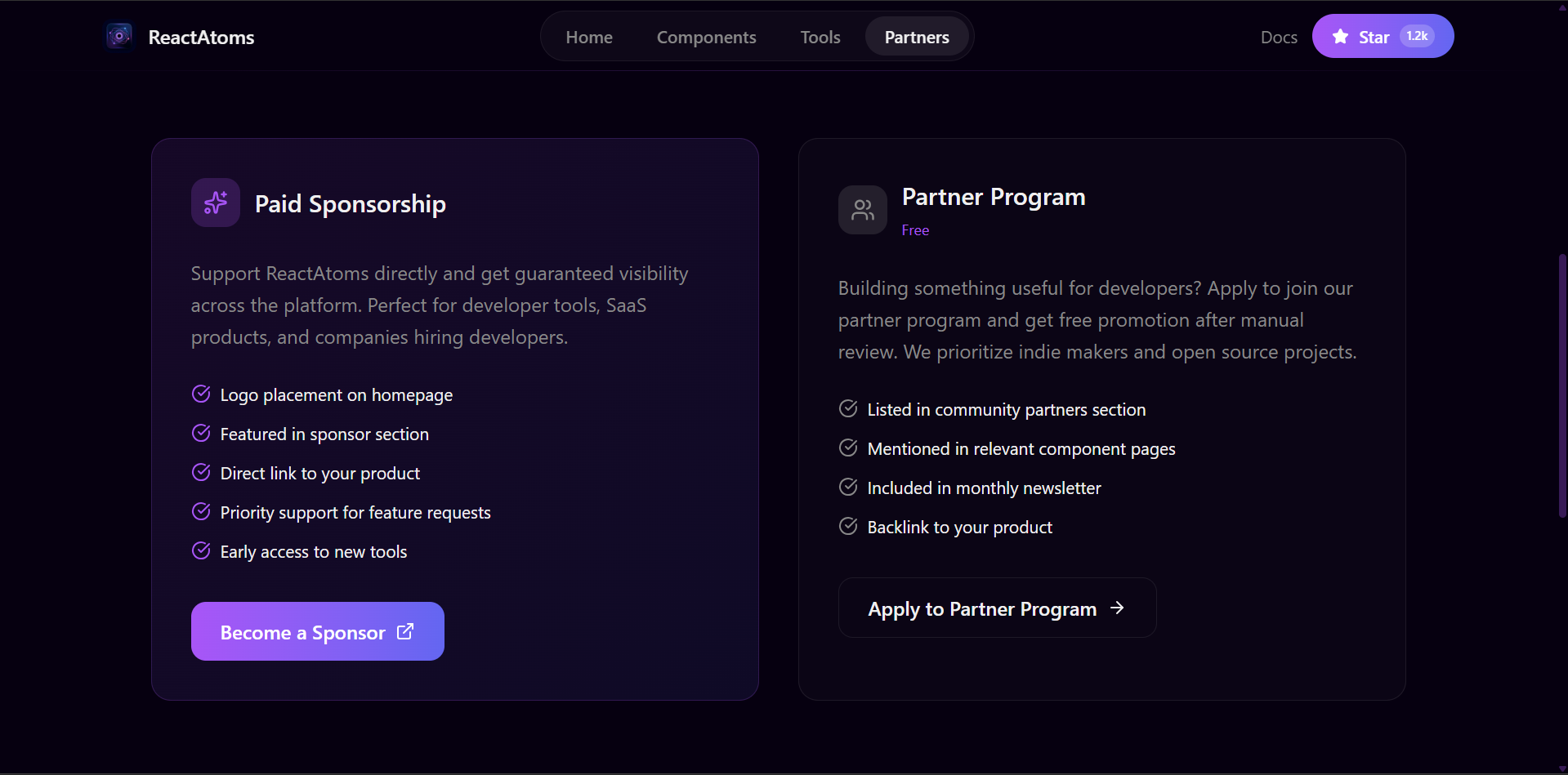Click the ReactAtoms logo icon
The width and height of the screenshot is (1568, 775).
pos(119,36)
